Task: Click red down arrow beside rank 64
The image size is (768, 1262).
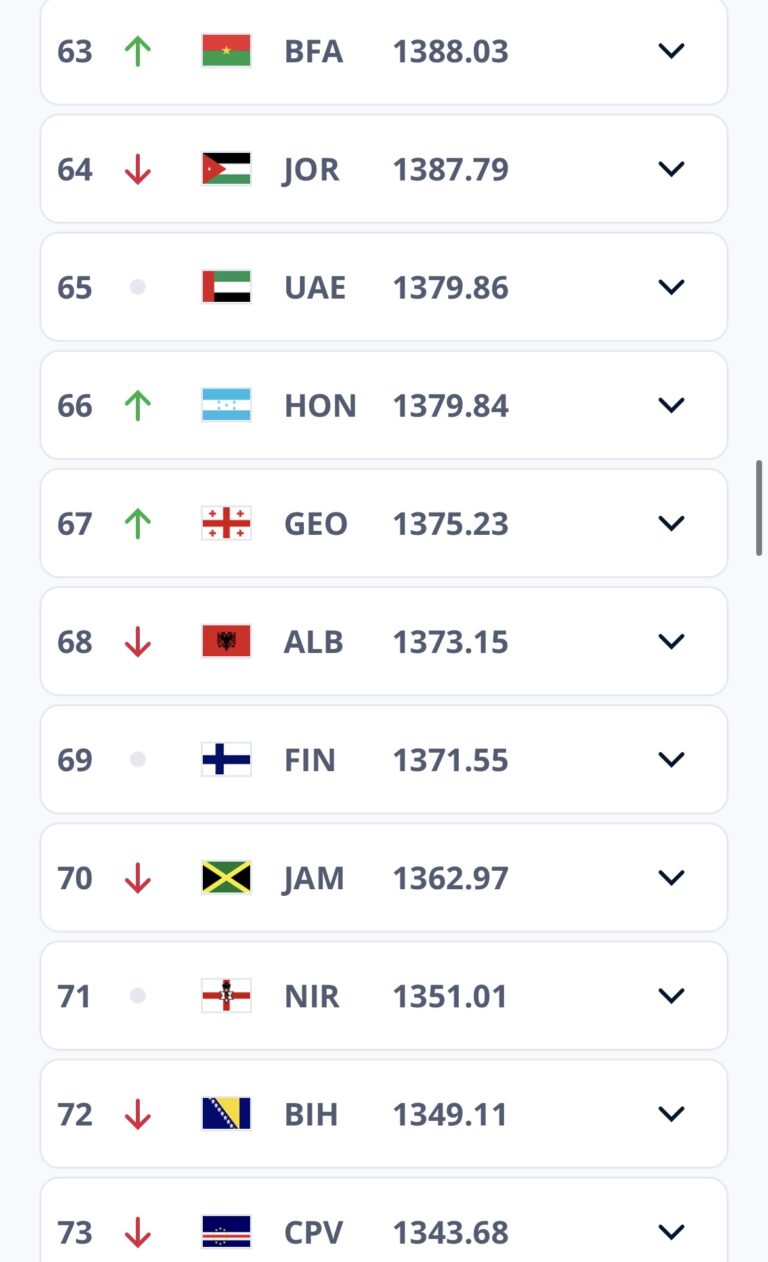Action: (138, 170)
